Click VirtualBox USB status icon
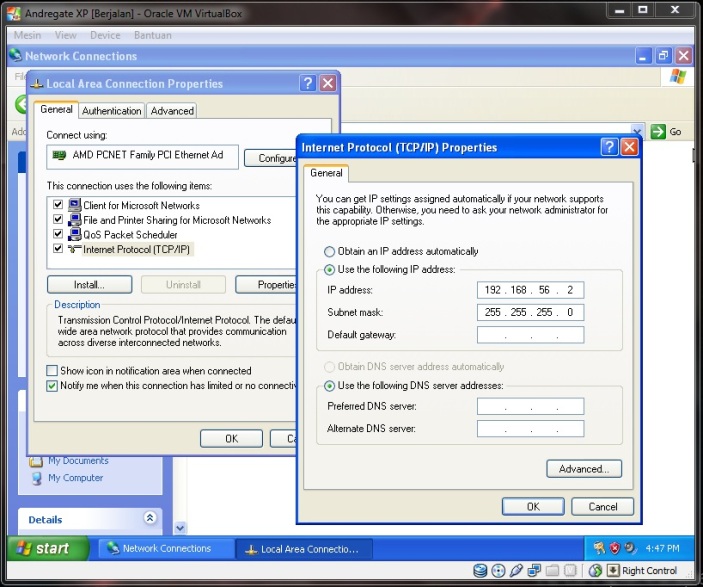Image resolution: width=703 pixels, height=587 pixels. point(516,570)
